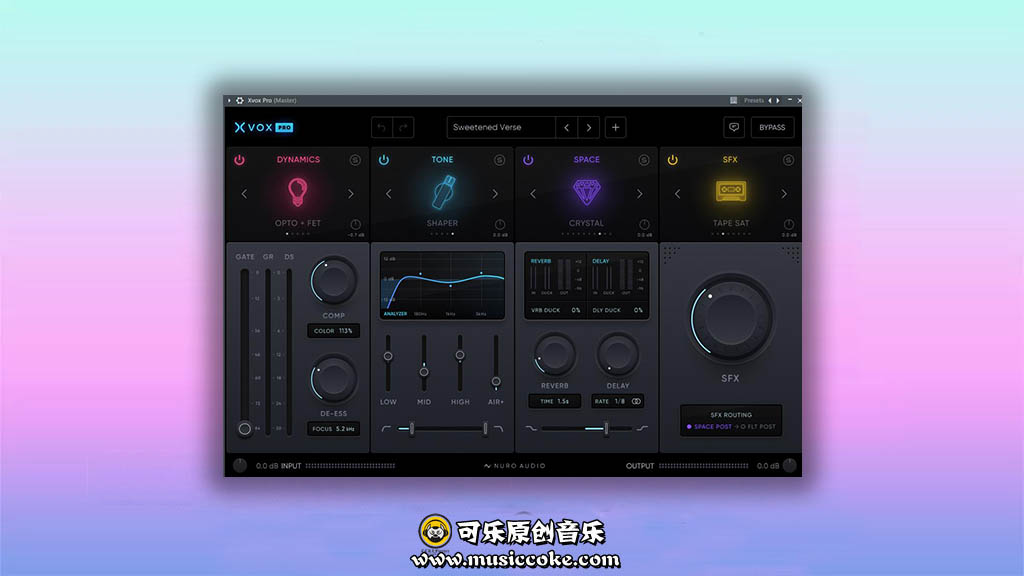Click the MID band slider handle
This screenshot has width=1024, height=576.
424,372
